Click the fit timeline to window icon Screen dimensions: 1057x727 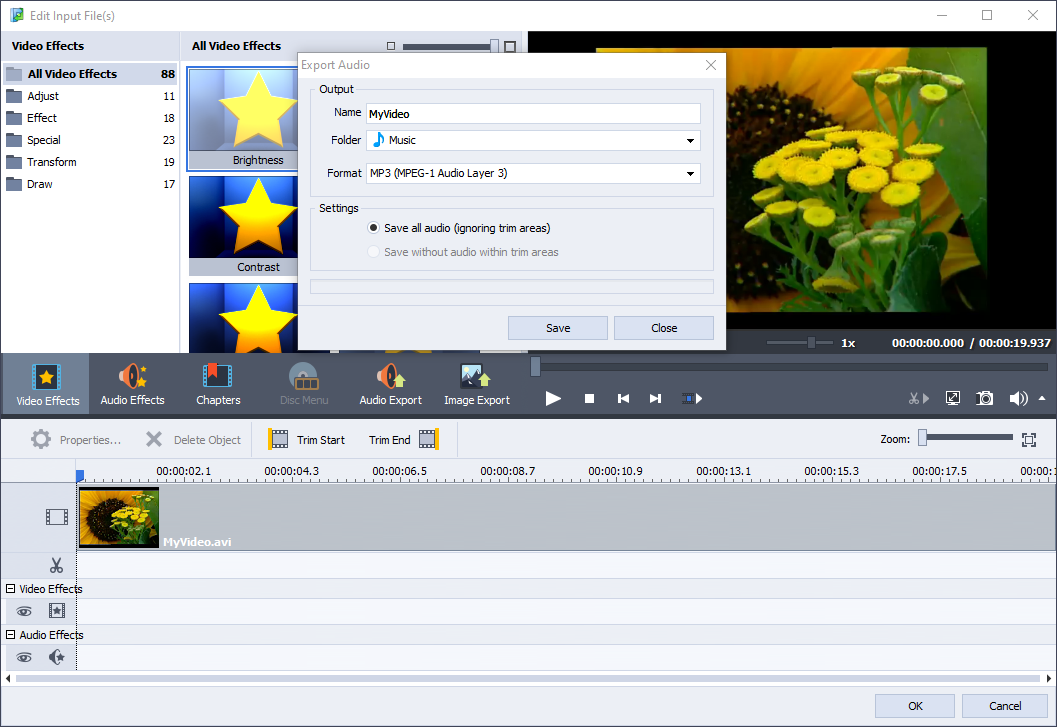point(1029,439)
